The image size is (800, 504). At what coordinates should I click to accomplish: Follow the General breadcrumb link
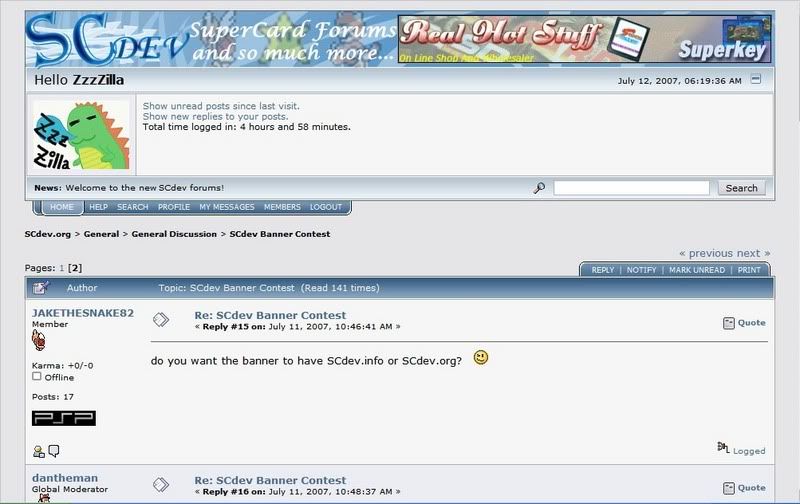(101, 234)
